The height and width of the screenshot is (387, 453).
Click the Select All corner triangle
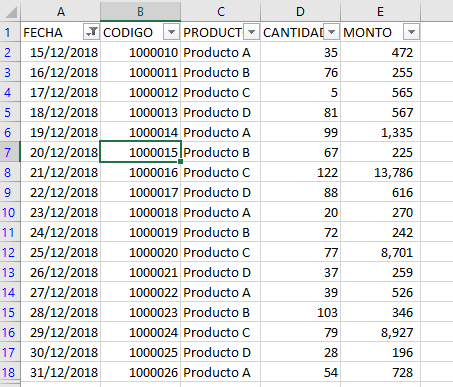coord(10,12)
